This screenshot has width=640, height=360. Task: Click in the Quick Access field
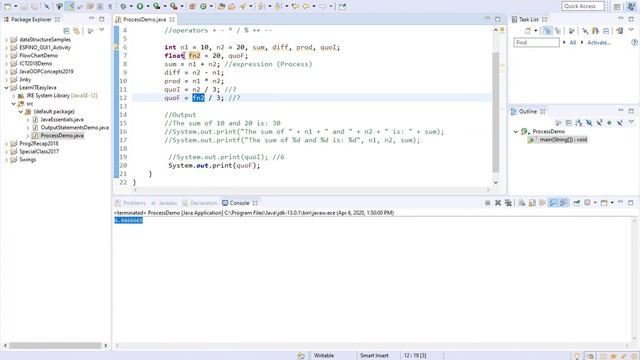(x=583, y=6)
